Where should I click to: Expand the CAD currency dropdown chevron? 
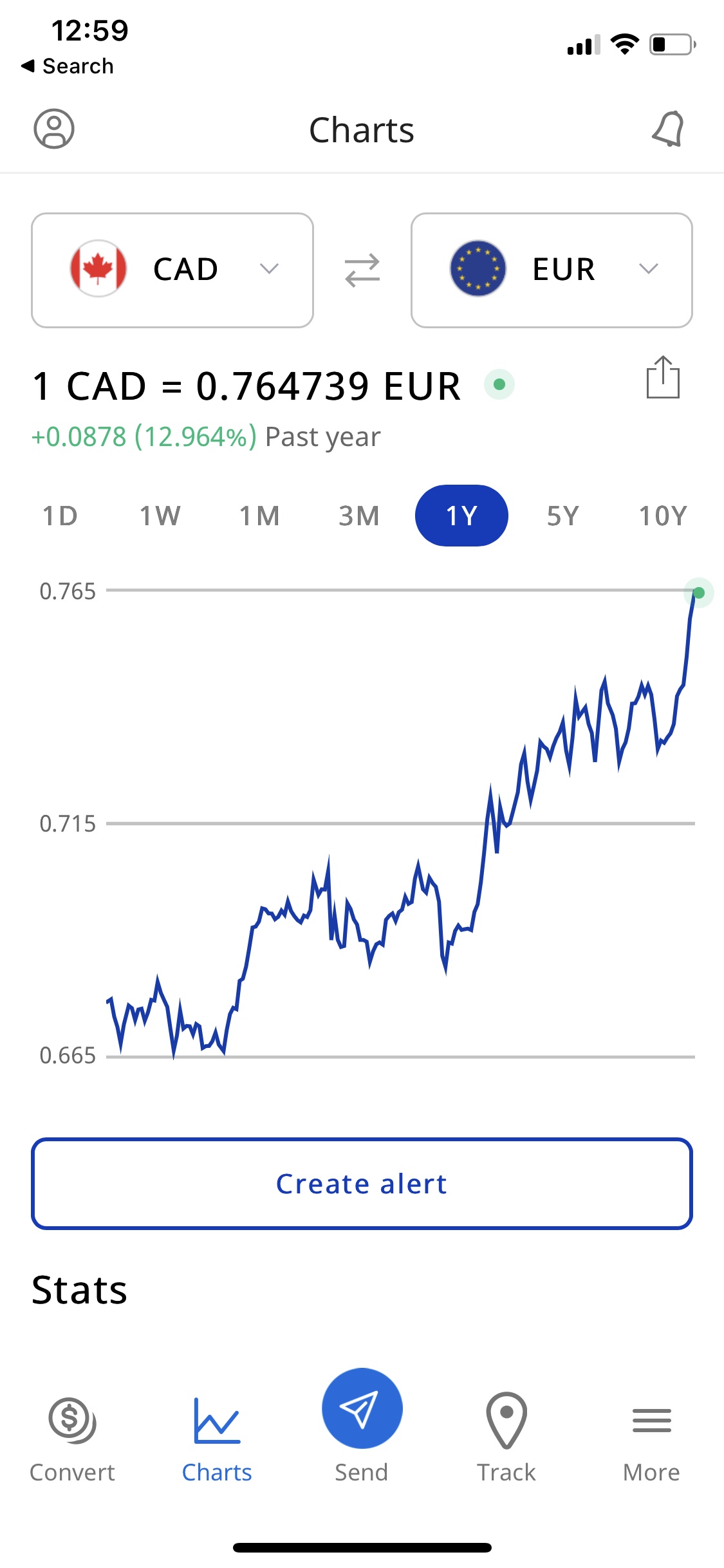[269, 269]
